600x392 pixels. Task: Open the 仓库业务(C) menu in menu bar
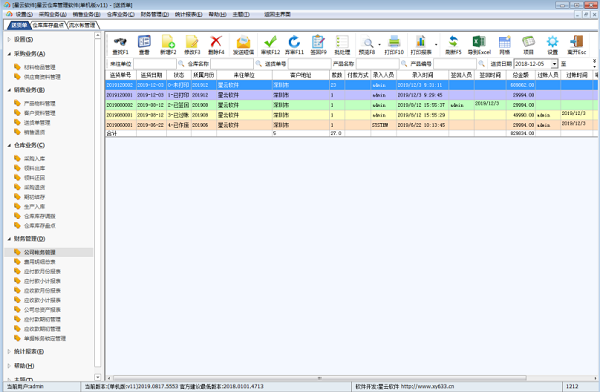120,14
